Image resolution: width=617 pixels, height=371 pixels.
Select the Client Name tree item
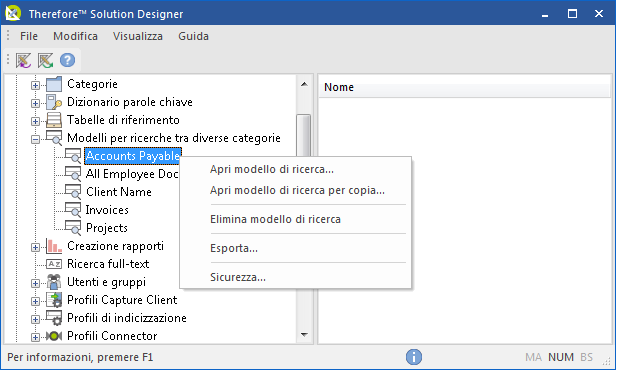coord(118,192)
